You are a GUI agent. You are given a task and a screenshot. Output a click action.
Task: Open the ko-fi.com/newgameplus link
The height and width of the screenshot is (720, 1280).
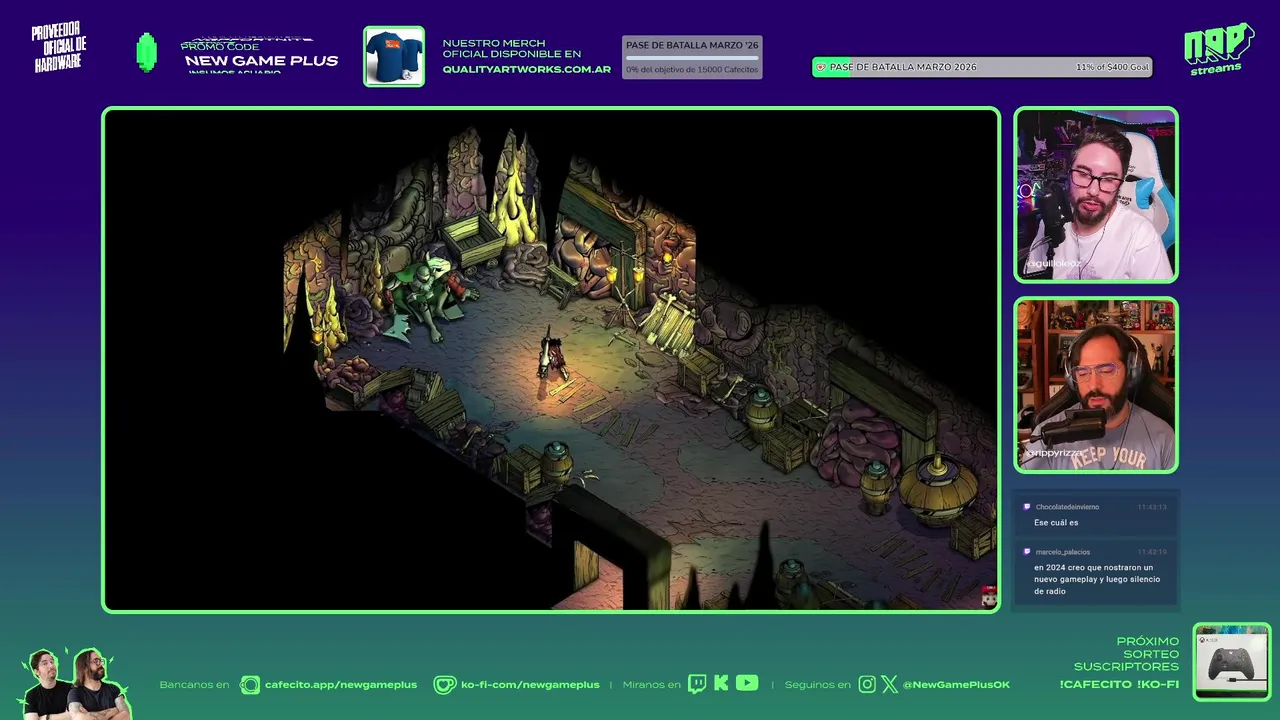[530, 685]
